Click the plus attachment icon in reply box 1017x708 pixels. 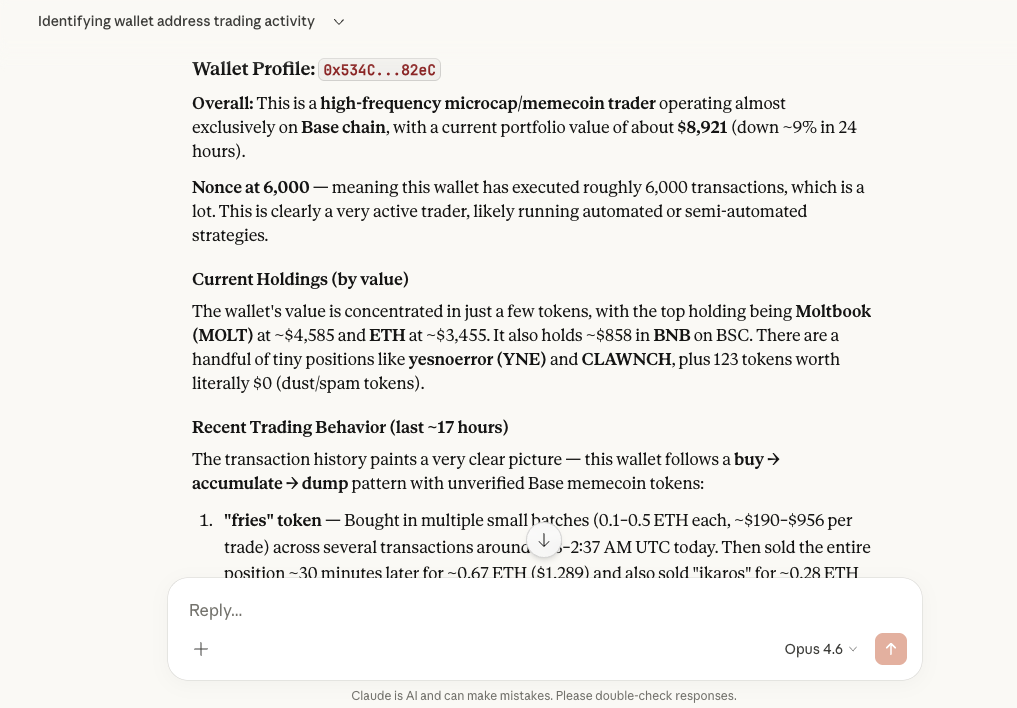pos(201,649)
